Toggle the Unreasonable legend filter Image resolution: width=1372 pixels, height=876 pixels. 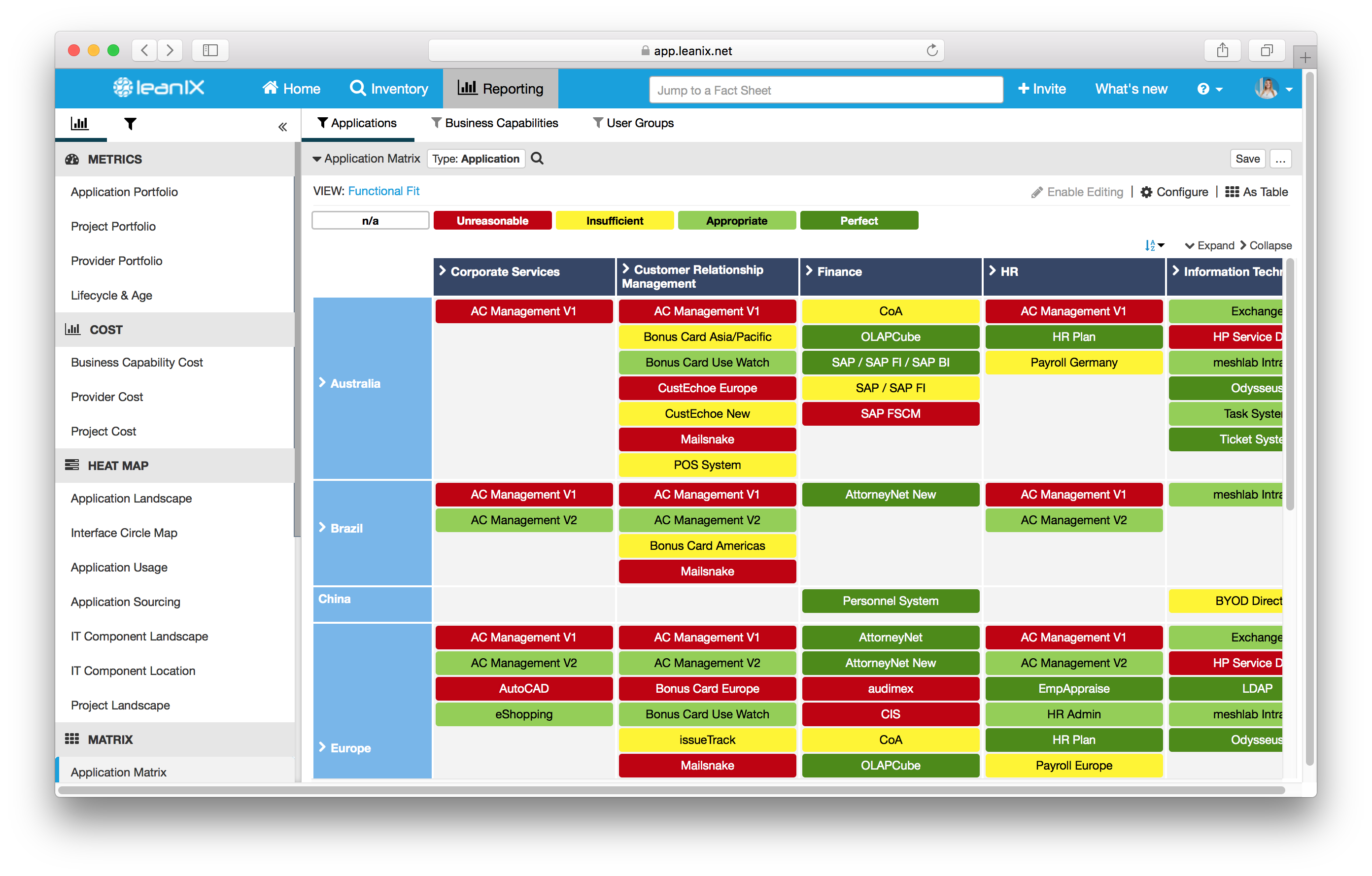492,220
